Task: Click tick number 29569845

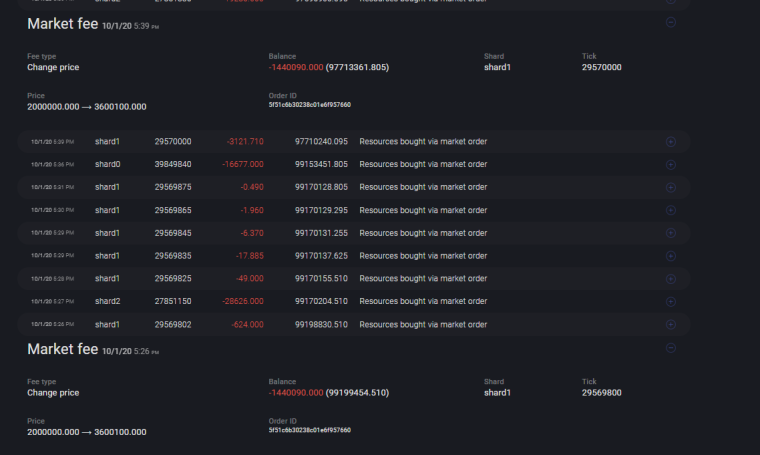Action: 173,233
